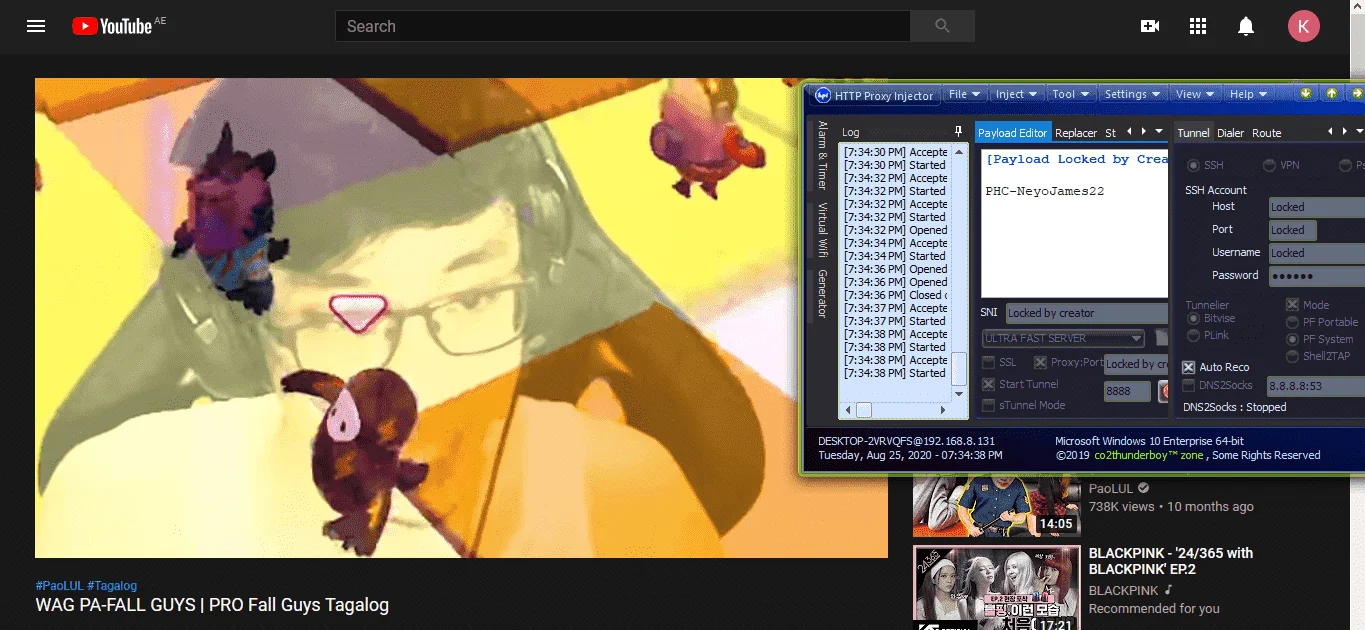Go to the YouTube home logo
The height and width of the screenshot is (630, 1365).
[112, 26]
